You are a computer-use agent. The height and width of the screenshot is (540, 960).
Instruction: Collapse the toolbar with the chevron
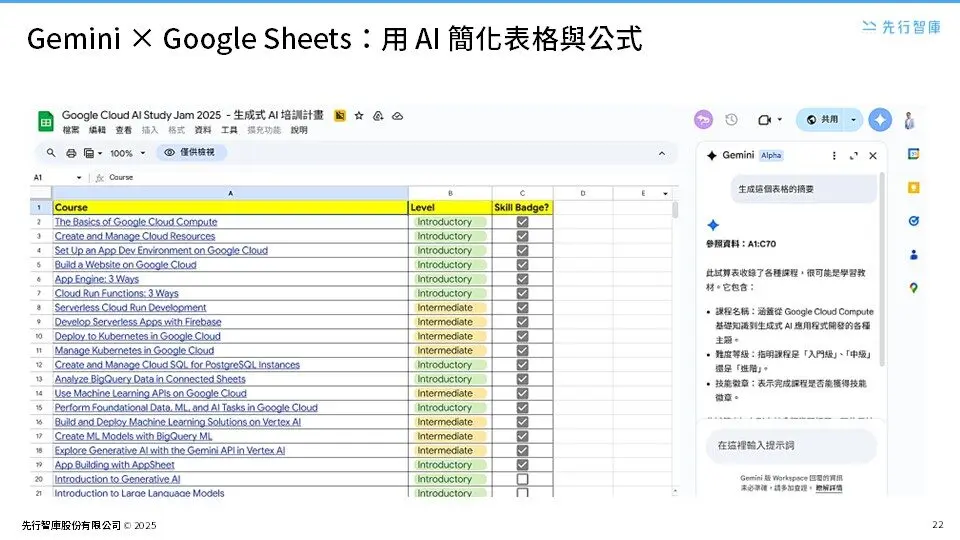click(x=662, y=153)
